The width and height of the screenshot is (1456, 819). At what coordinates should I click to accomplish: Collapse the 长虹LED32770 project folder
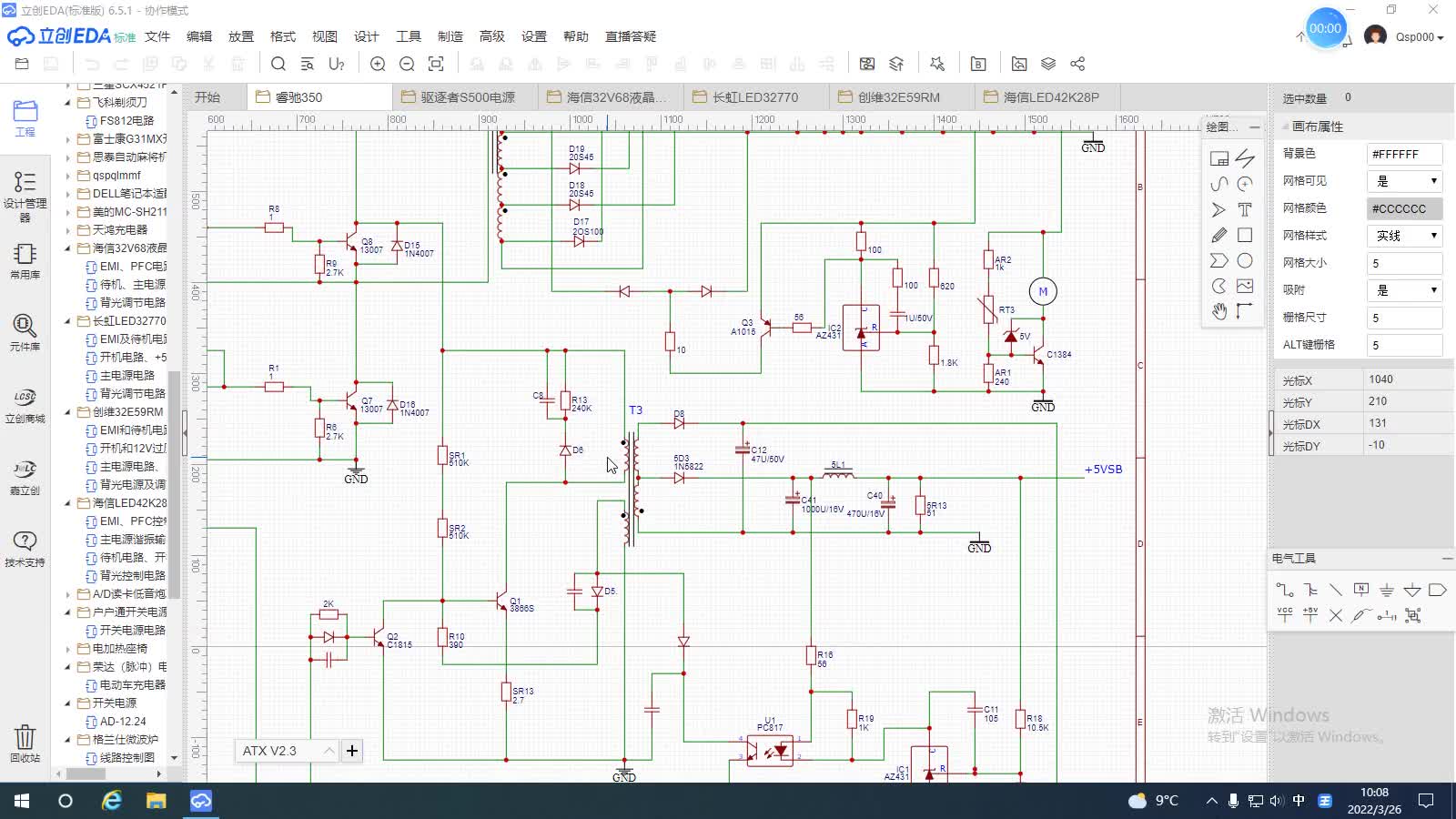pos(67,321)
